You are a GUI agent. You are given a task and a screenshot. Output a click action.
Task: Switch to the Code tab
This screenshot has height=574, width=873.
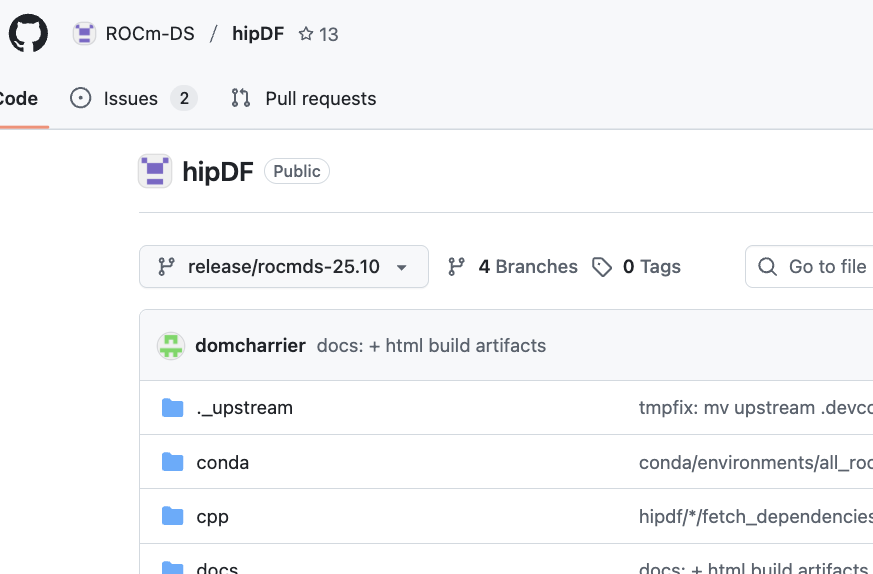(x=18, y=99)
